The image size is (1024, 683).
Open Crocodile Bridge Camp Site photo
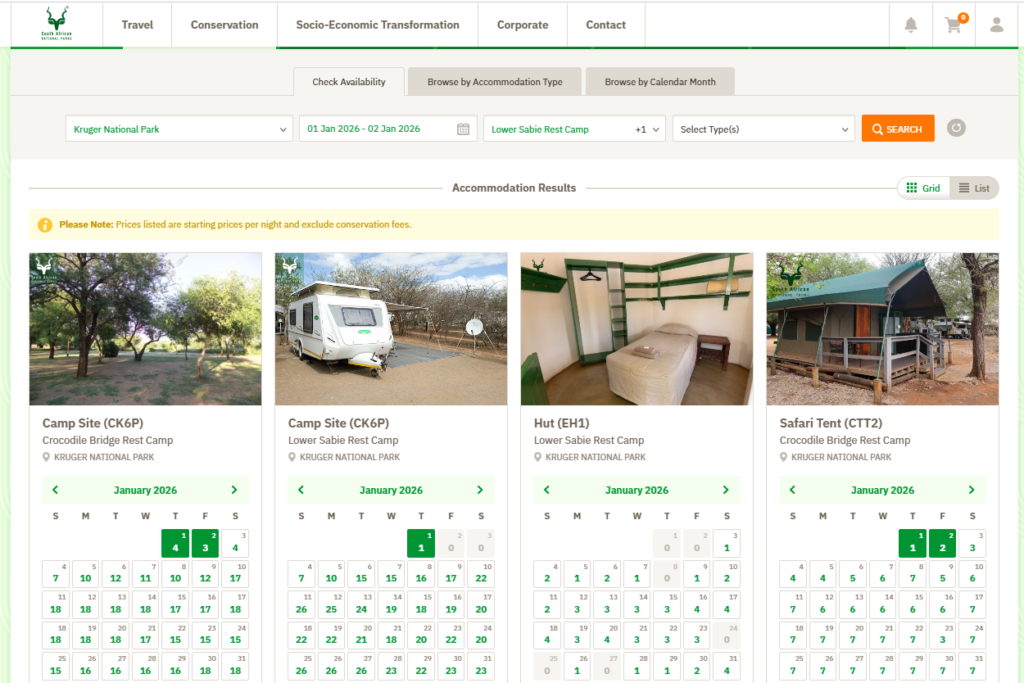click(x=145, y=329)
